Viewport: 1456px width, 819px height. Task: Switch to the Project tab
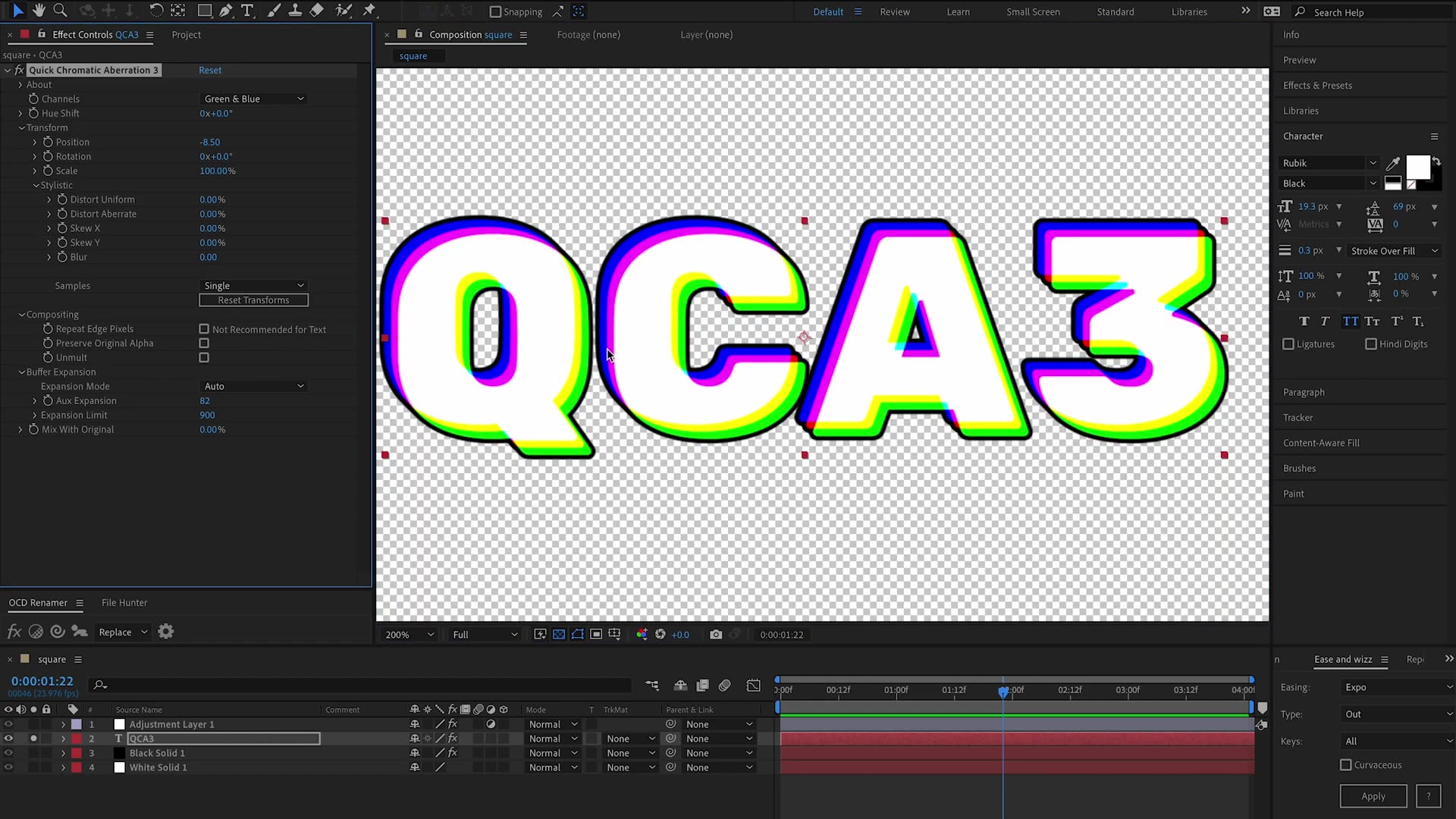[186, 35]
